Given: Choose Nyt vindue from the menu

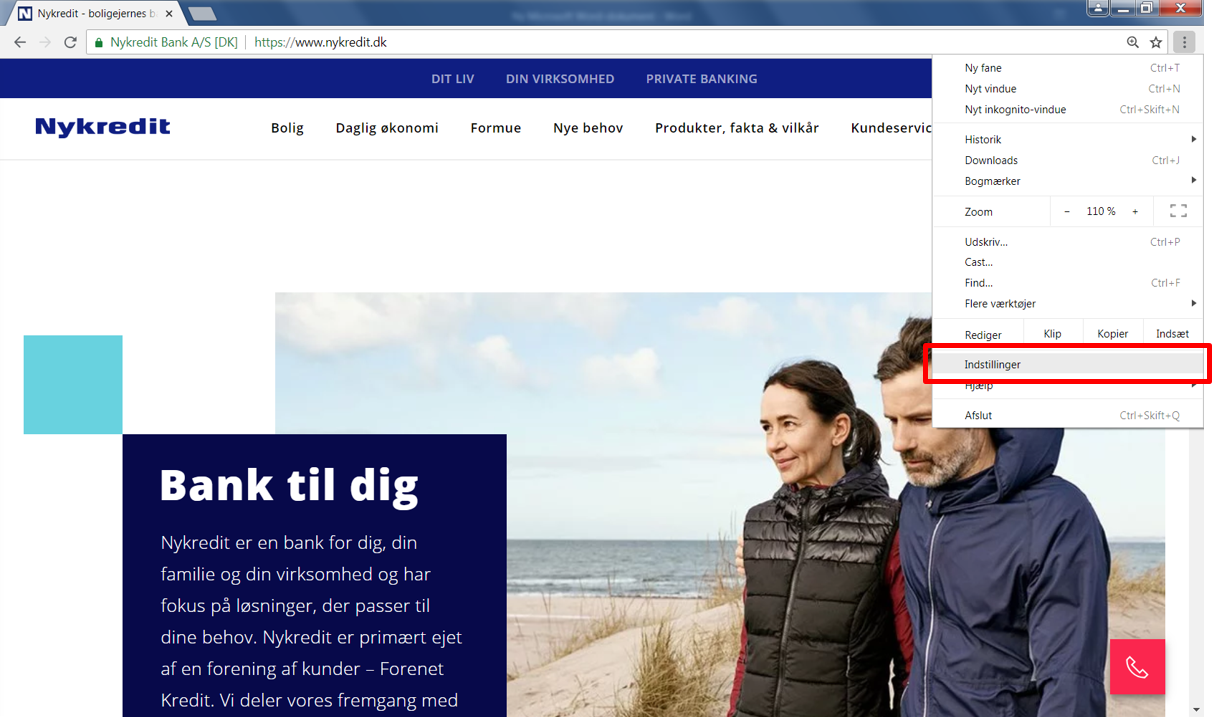Looking at the screenshot, I should [x=1068, y=89].
